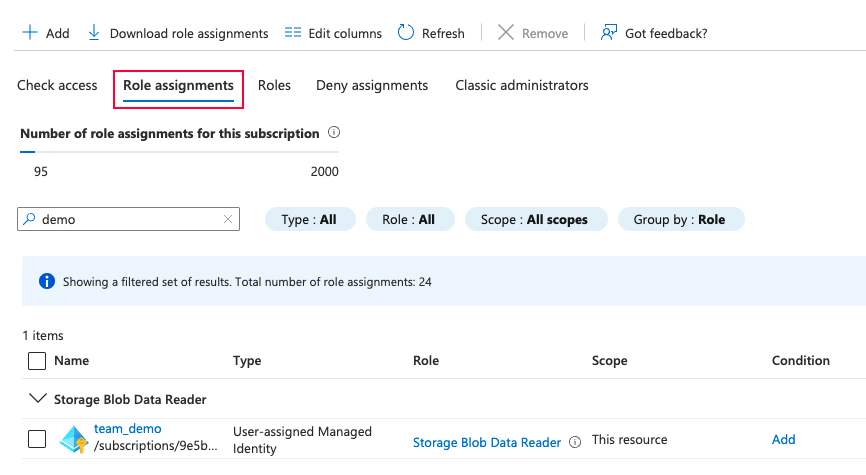Open the Type filter dropdown
This screenshot has width=866, height=475.
pos(310,220)
